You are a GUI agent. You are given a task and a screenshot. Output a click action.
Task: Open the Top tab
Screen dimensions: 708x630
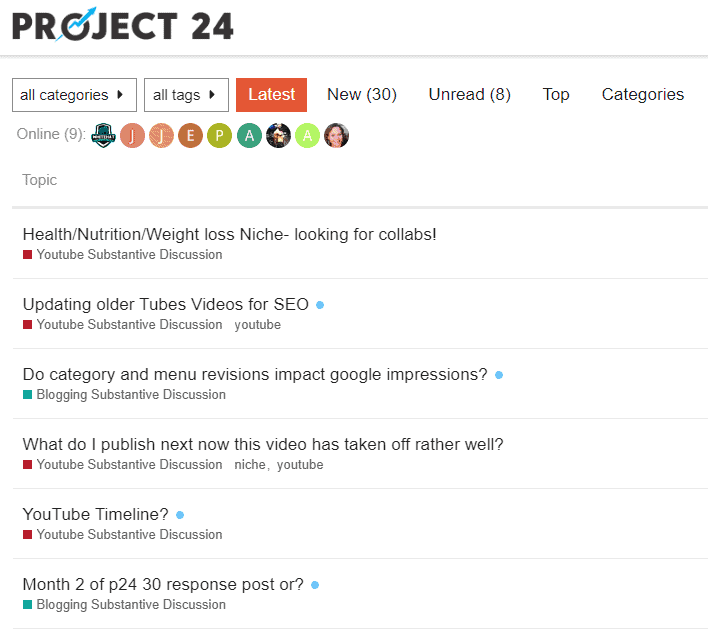[x=556, y=94]
